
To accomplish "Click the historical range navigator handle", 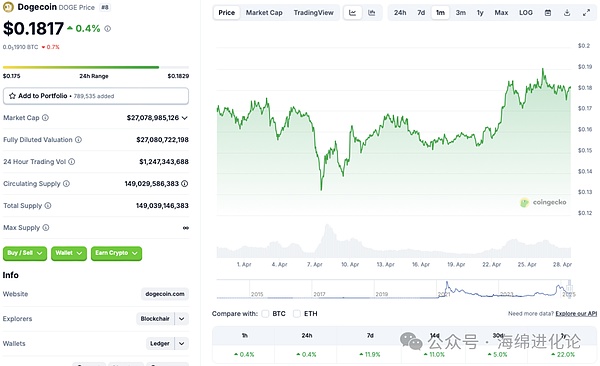I will pyautogui.click(x=569, y=288).
